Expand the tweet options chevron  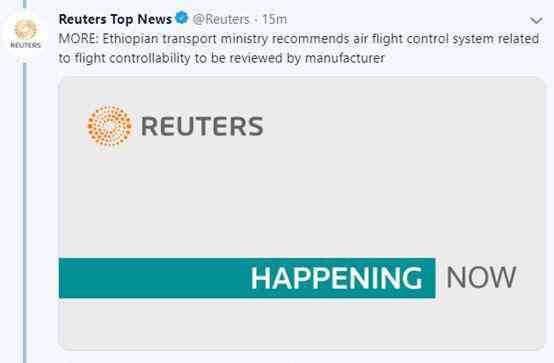coord(536,21)
